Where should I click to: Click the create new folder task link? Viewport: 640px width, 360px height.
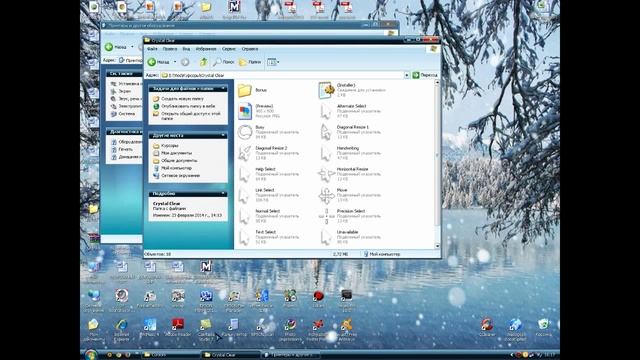(x=178, y=99)
